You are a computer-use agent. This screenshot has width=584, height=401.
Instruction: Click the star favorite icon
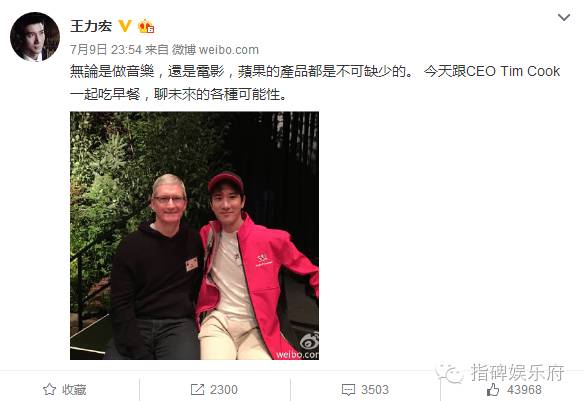click(x=49, y=389)
